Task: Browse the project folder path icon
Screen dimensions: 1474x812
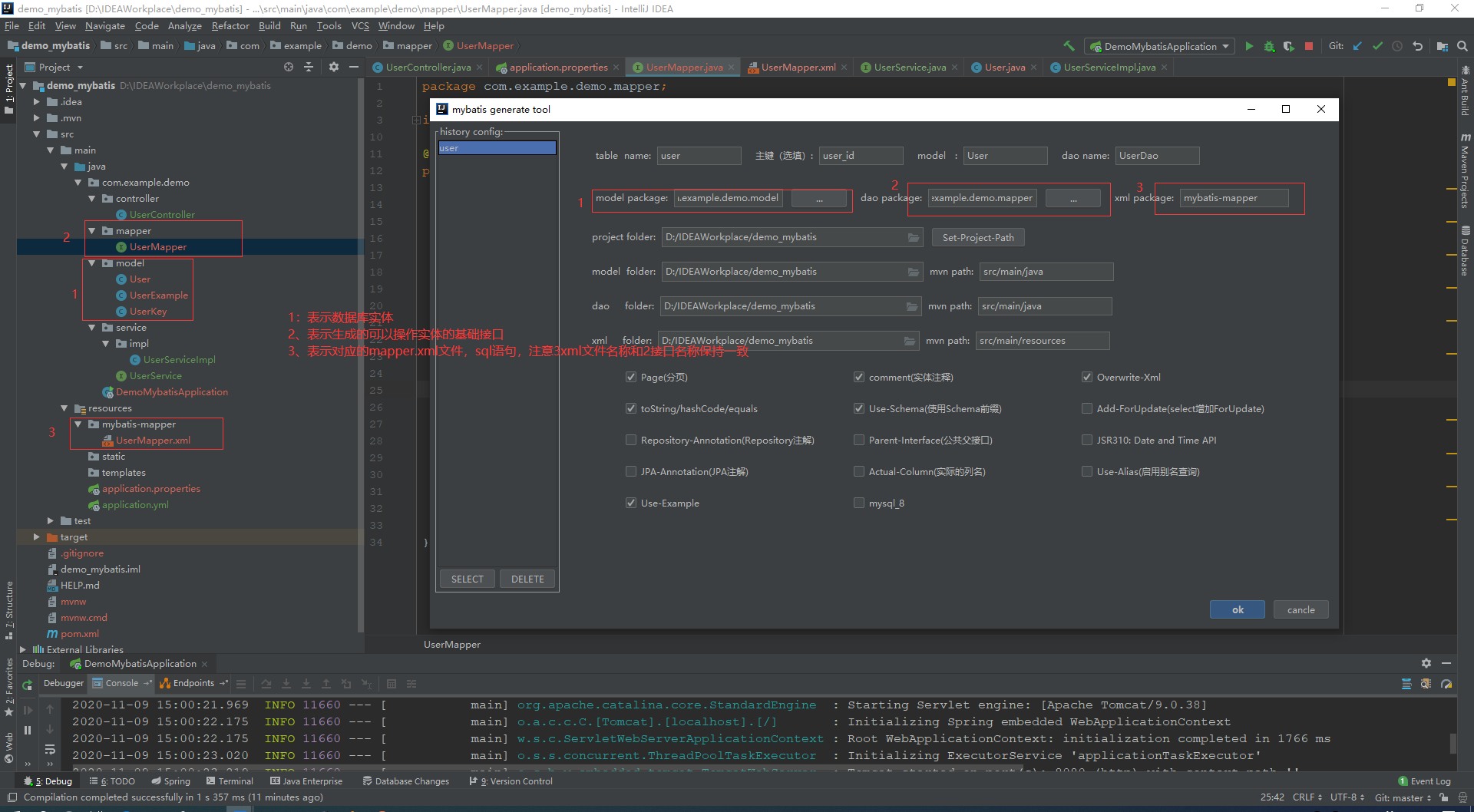Action: [914, 237]
